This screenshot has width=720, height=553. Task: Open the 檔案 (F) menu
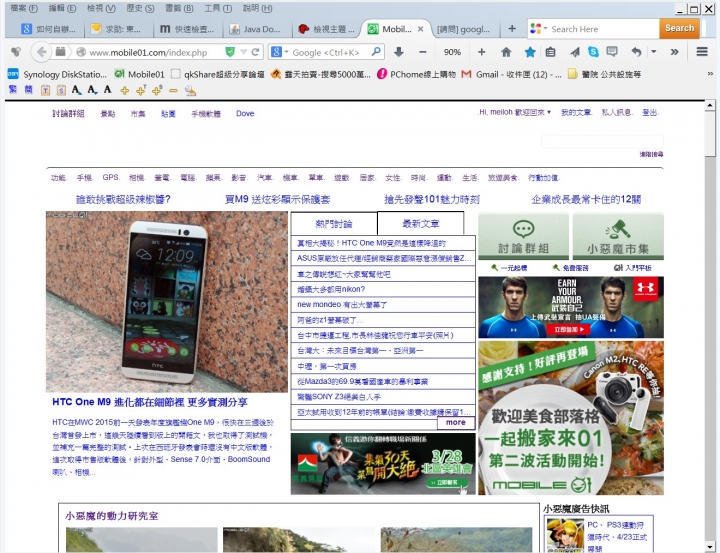coord(24,8)
